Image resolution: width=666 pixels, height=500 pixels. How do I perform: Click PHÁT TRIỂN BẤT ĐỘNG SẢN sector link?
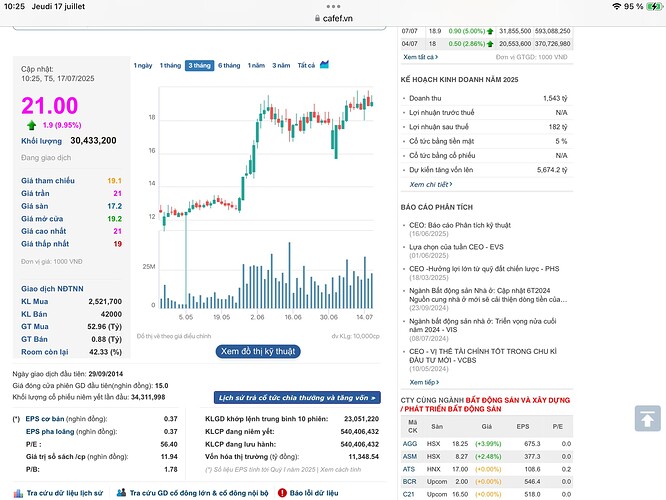pyautogui.click(x=453, y=409)
